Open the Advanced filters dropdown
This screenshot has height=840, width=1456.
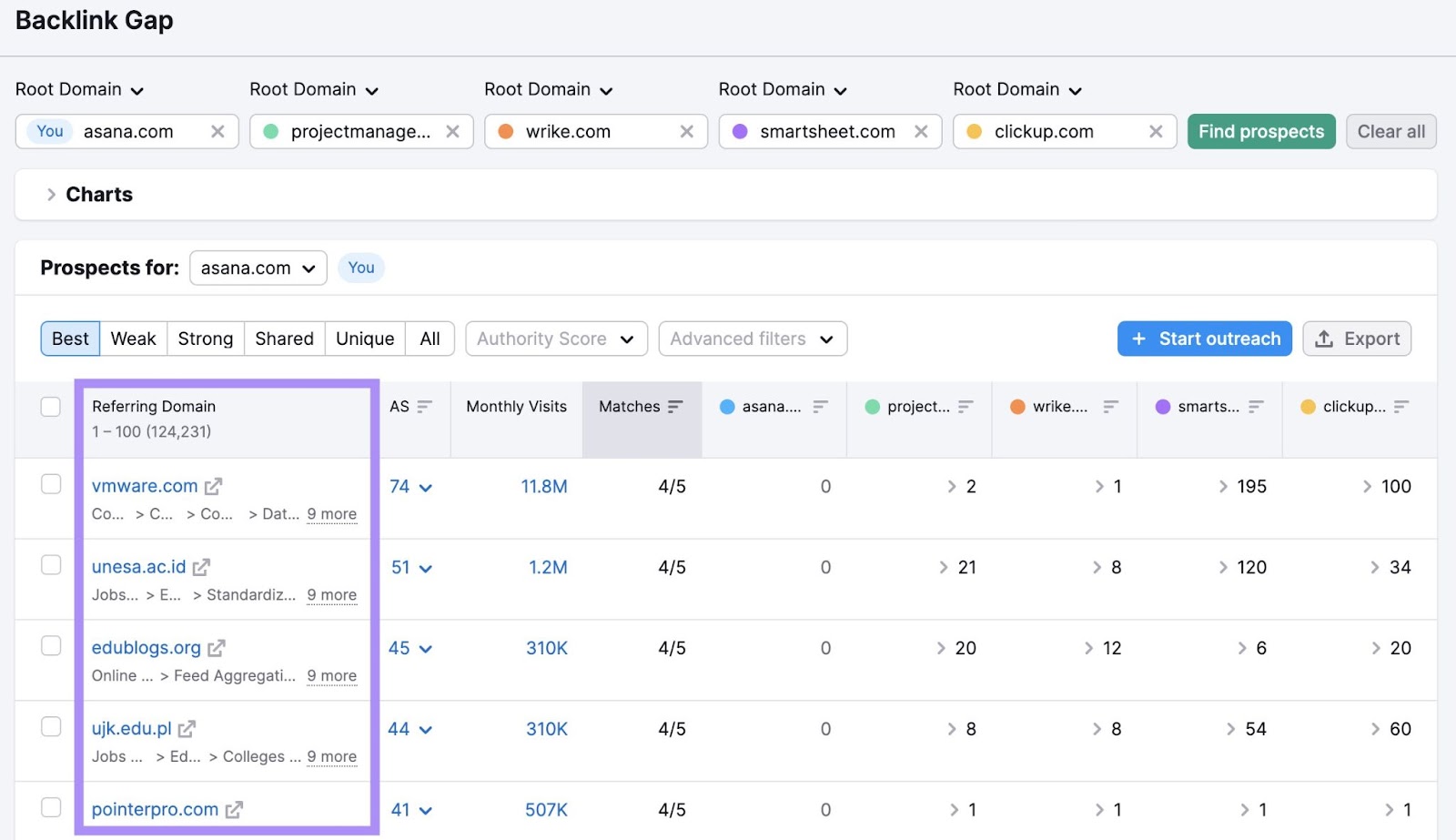tap(752, 339)
